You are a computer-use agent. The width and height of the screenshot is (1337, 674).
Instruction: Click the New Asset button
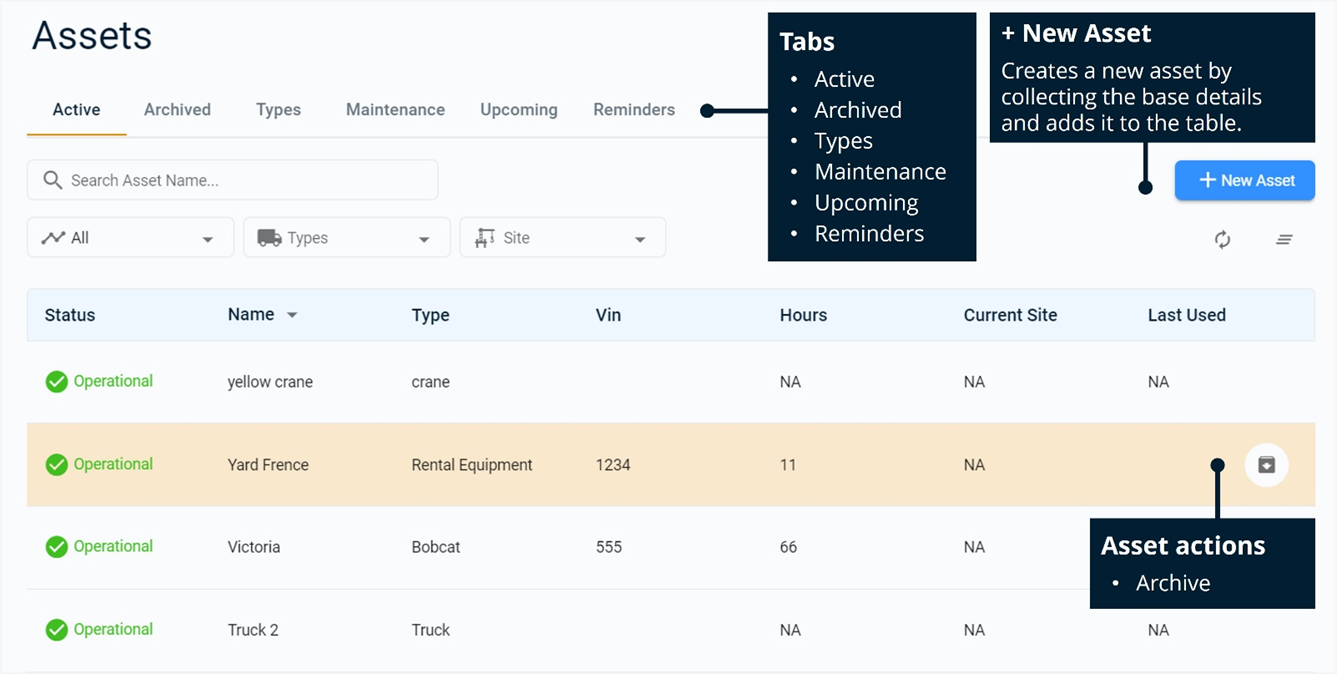pos(1244,180)
